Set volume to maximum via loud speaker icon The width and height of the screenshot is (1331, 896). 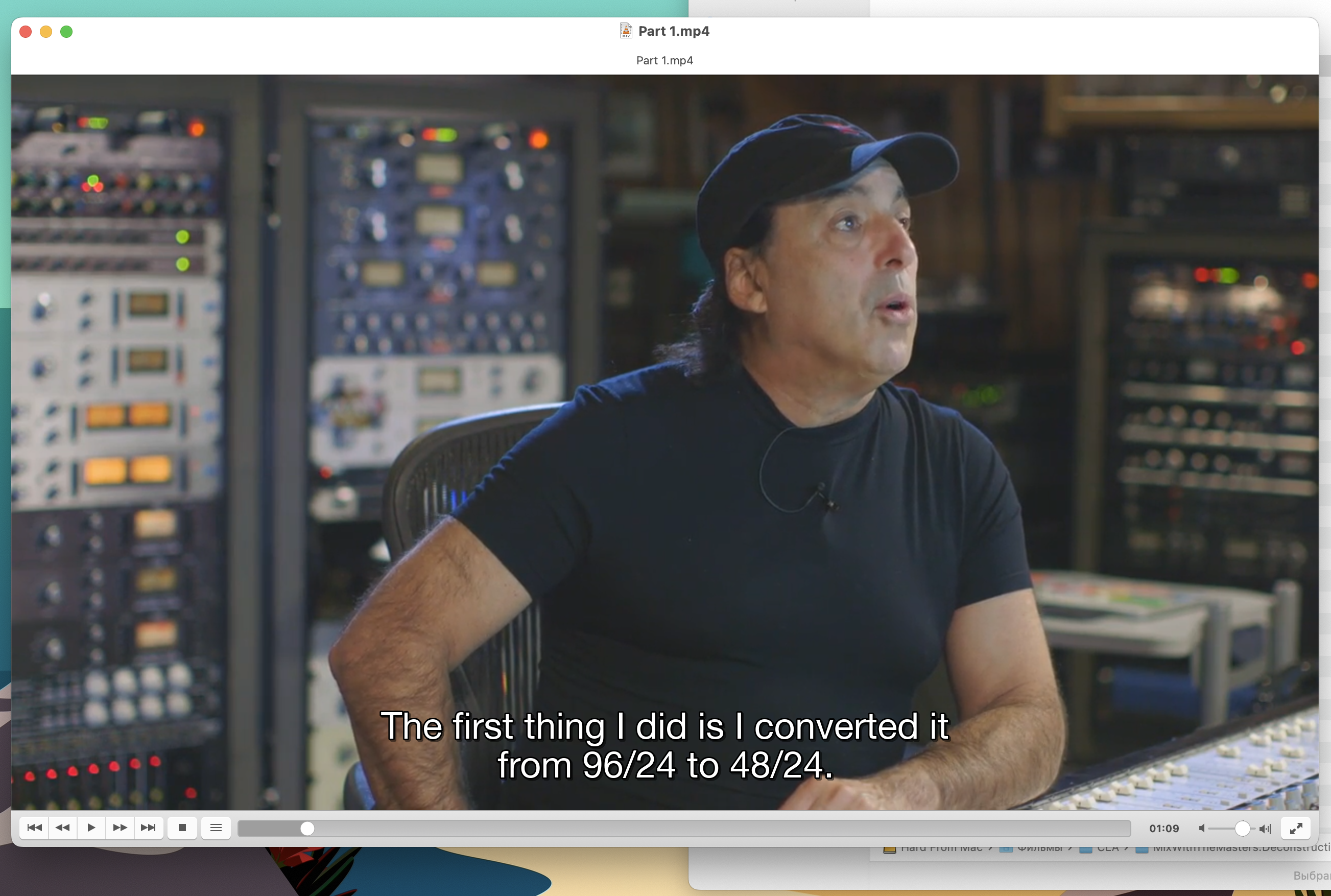coord(1265,828)
